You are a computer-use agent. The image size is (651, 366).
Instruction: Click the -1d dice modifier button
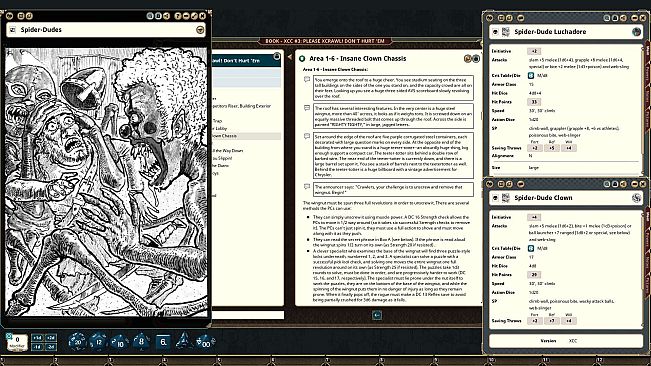click(37, 346)
